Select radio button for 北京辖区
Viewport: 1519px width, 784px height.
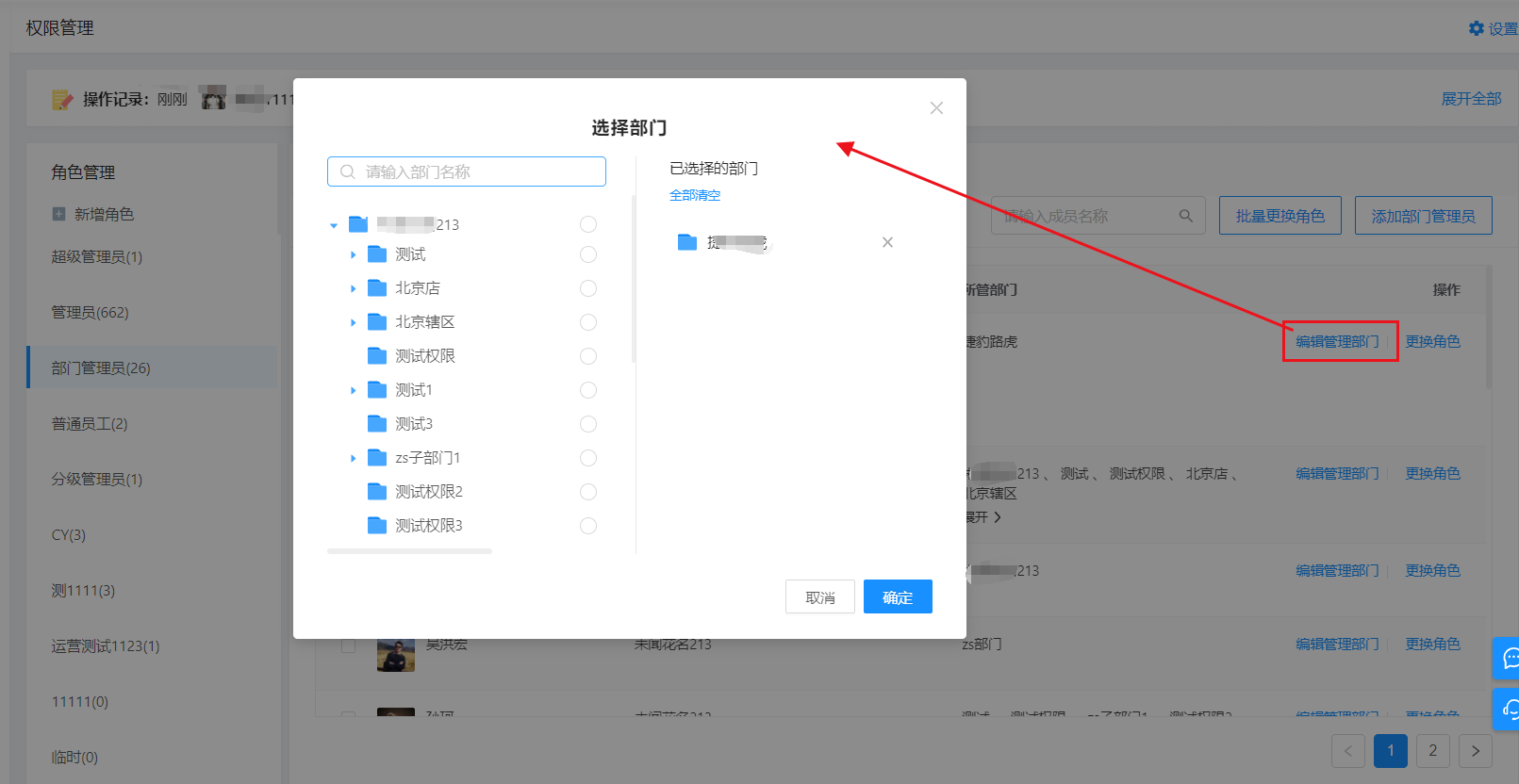(588, 322)
